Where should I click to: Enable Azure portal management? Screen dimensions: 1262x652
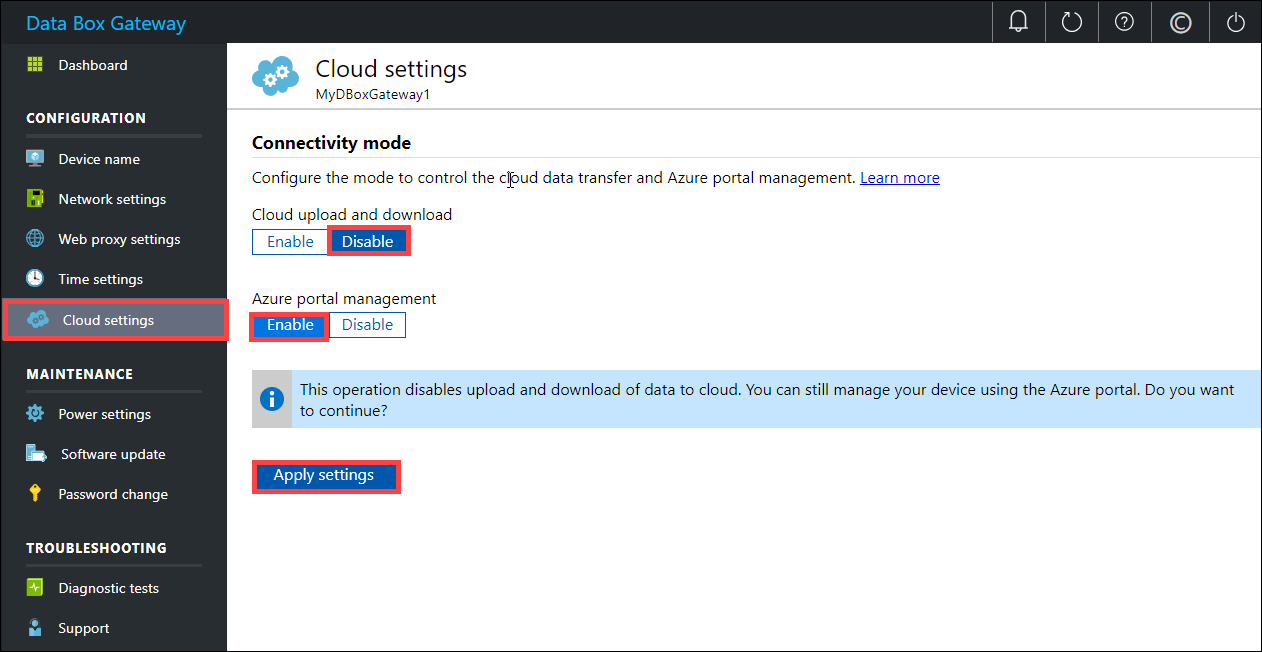click(290, 325)
